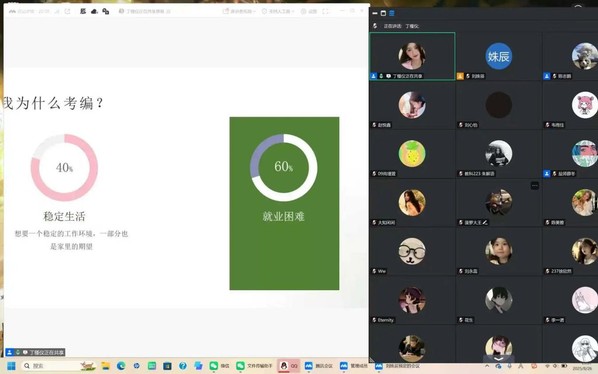
Task: Click the Windows Start button
Action: point(11,366)
